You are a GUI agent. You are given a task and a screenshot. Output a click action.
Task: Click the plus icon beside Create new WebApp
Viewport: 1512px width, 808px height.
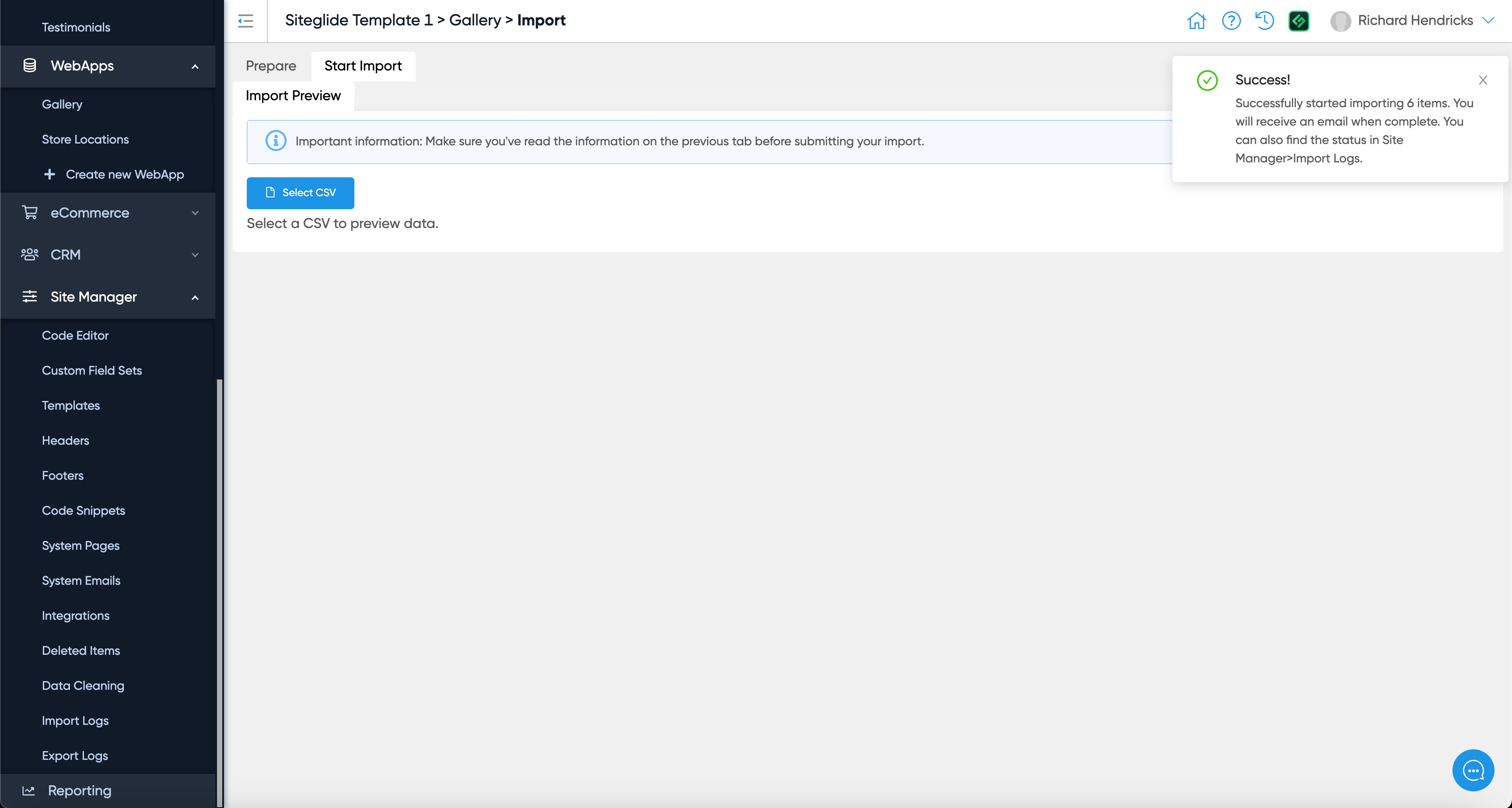click(x=50, y=174)
